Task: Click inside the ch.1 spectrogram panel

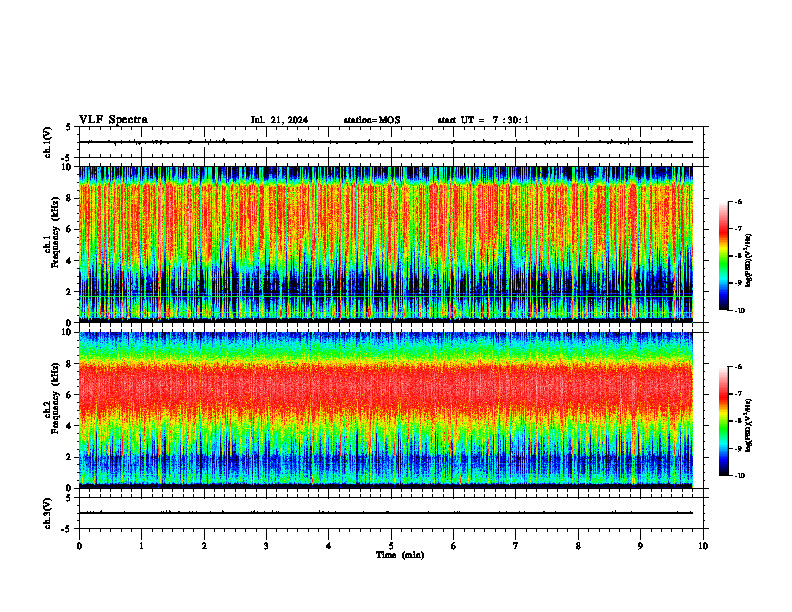Action: click(x=386, y=244)
